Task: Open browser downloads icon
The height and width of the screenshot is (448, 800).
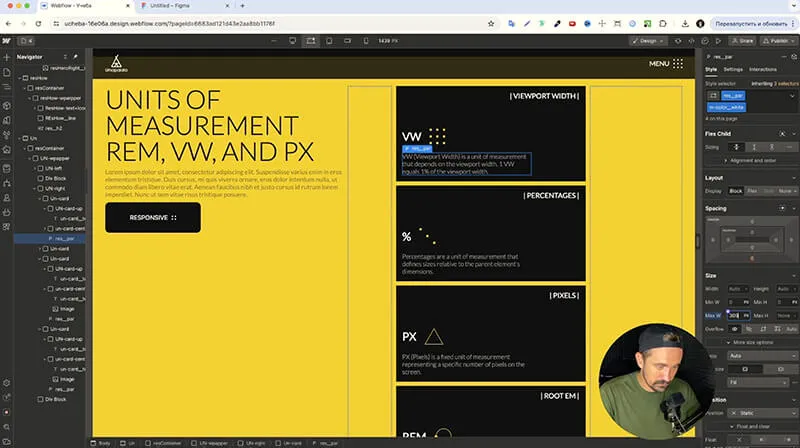Action: click(685, 23)
